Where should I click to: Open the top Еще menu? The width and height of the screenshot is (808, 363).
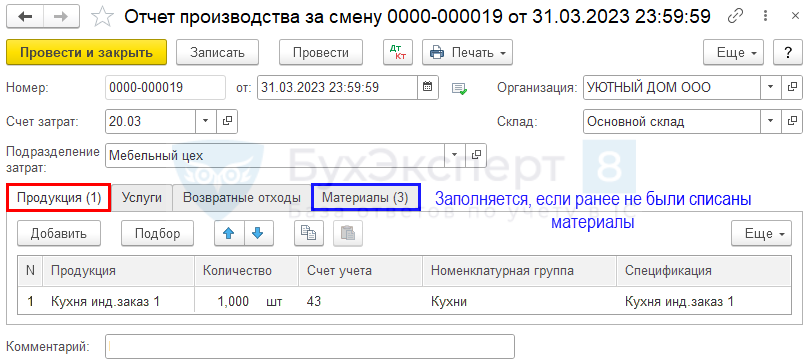pos(733,52)
